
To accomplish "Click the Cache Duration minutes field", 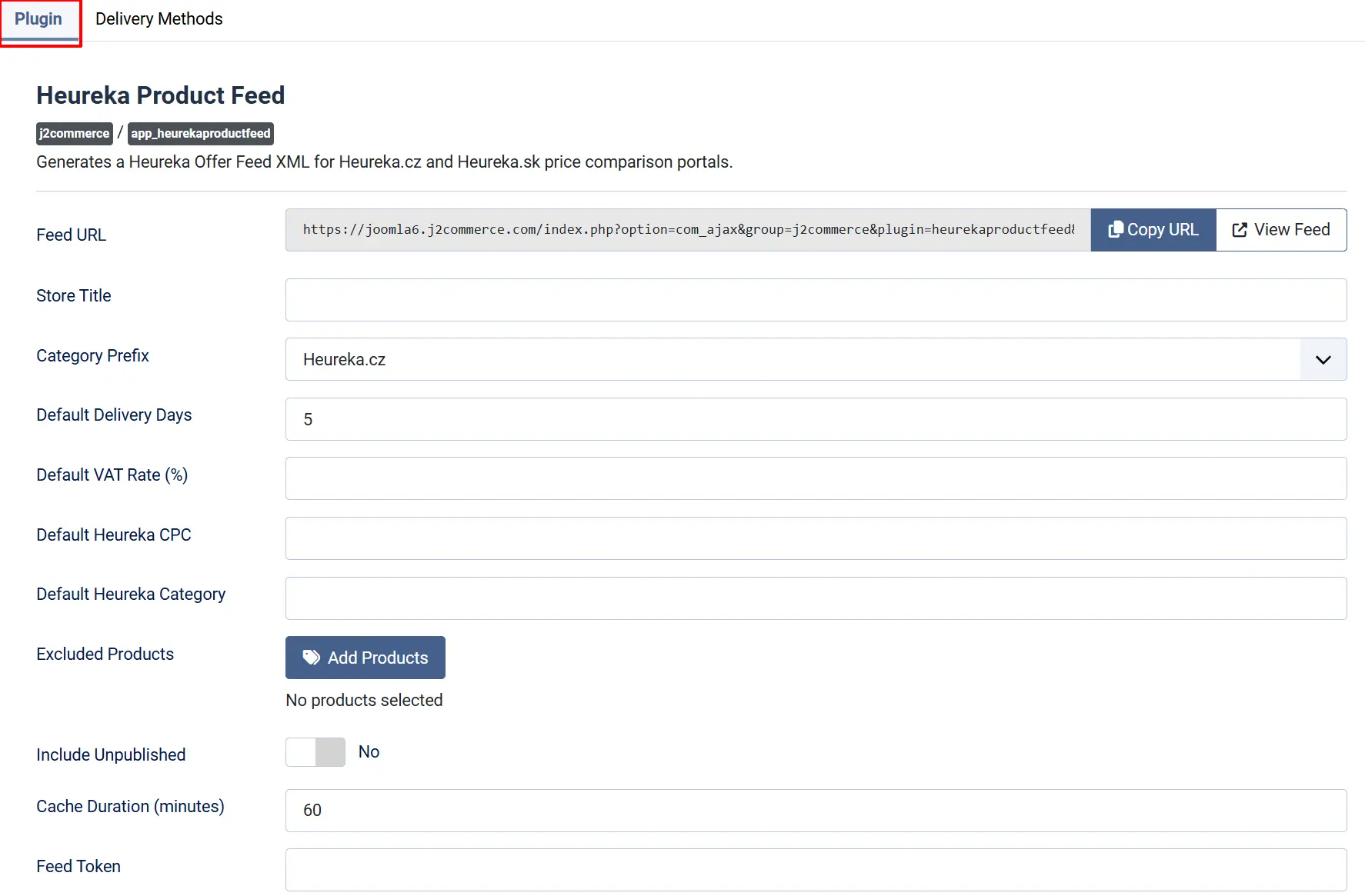I will pos(816,811).
